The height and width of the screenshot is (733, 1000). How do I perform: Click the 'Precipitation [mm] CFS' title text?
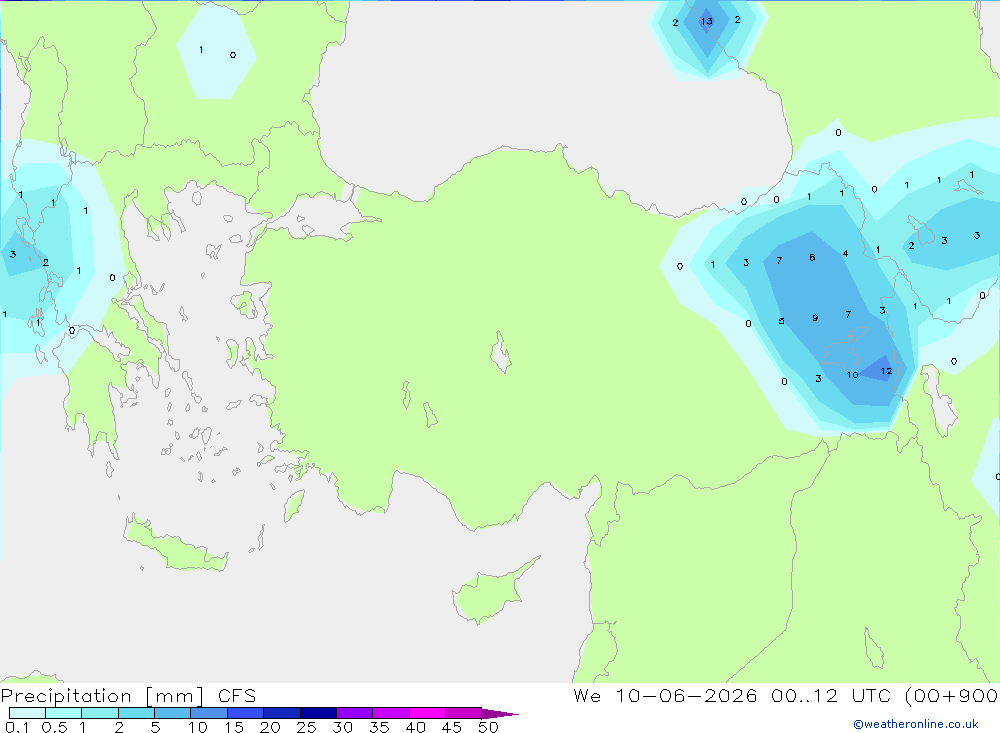pos(128,696)
